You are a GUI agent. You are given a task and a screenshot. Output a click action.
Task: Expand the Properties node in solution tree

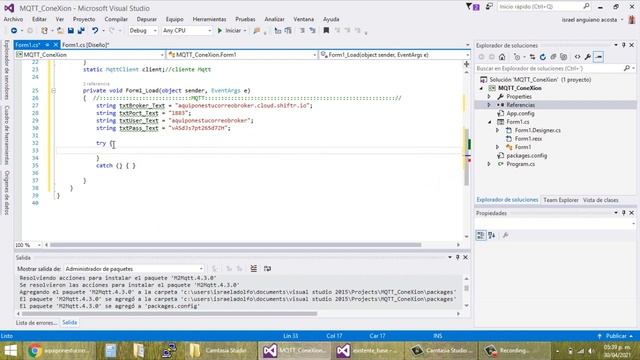pos(489,97)
